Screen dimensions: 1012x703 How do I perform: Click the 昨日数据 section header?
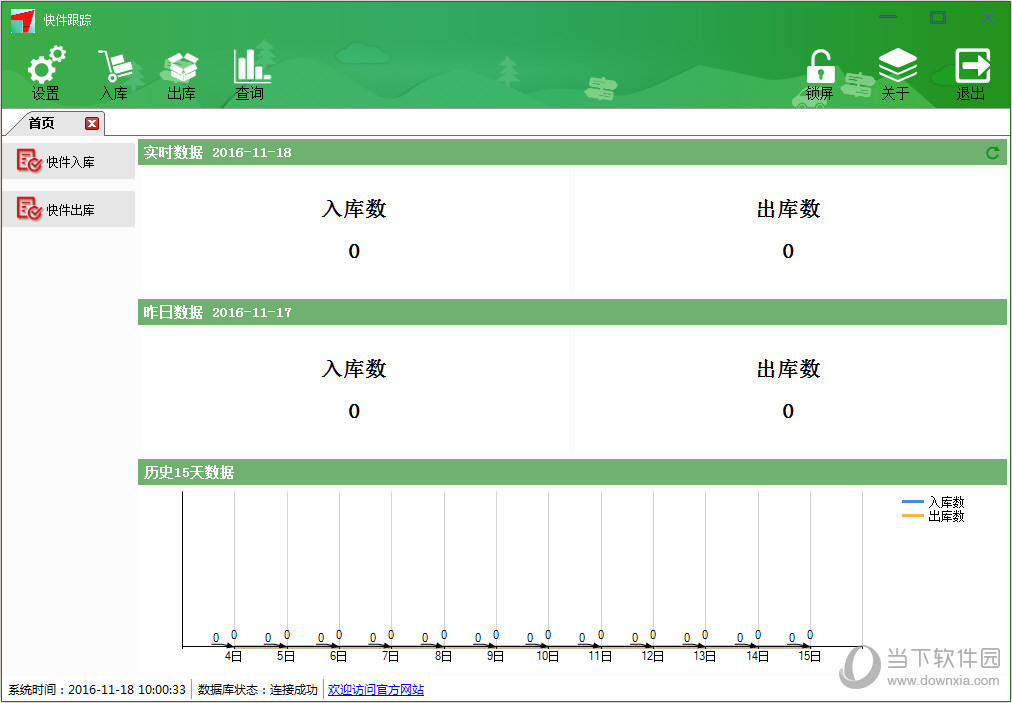pyautogui.click(x=173, y=313)
